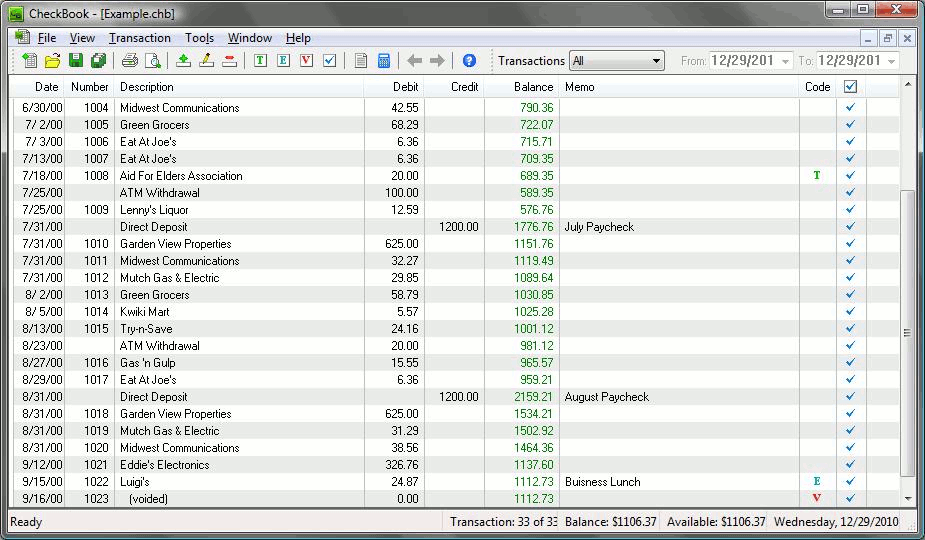Click the green T code on Aid For Elders row

click(816, 175)
